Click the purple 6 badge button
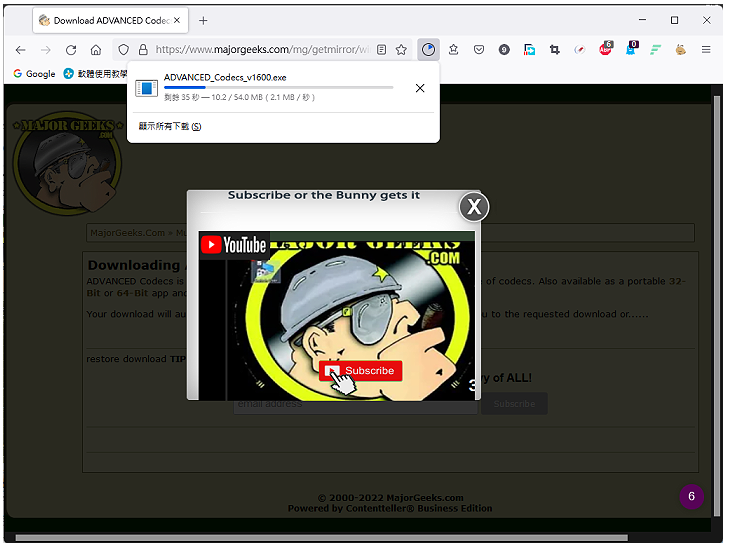The height and width of the screenshot is (548, 730). [x=691, y=496]
